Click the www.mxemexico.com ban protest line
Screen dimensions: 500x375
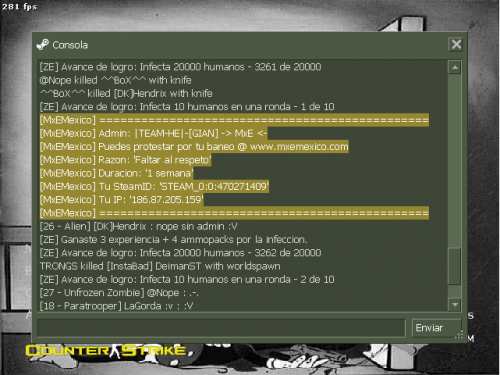tap(194, 147)
